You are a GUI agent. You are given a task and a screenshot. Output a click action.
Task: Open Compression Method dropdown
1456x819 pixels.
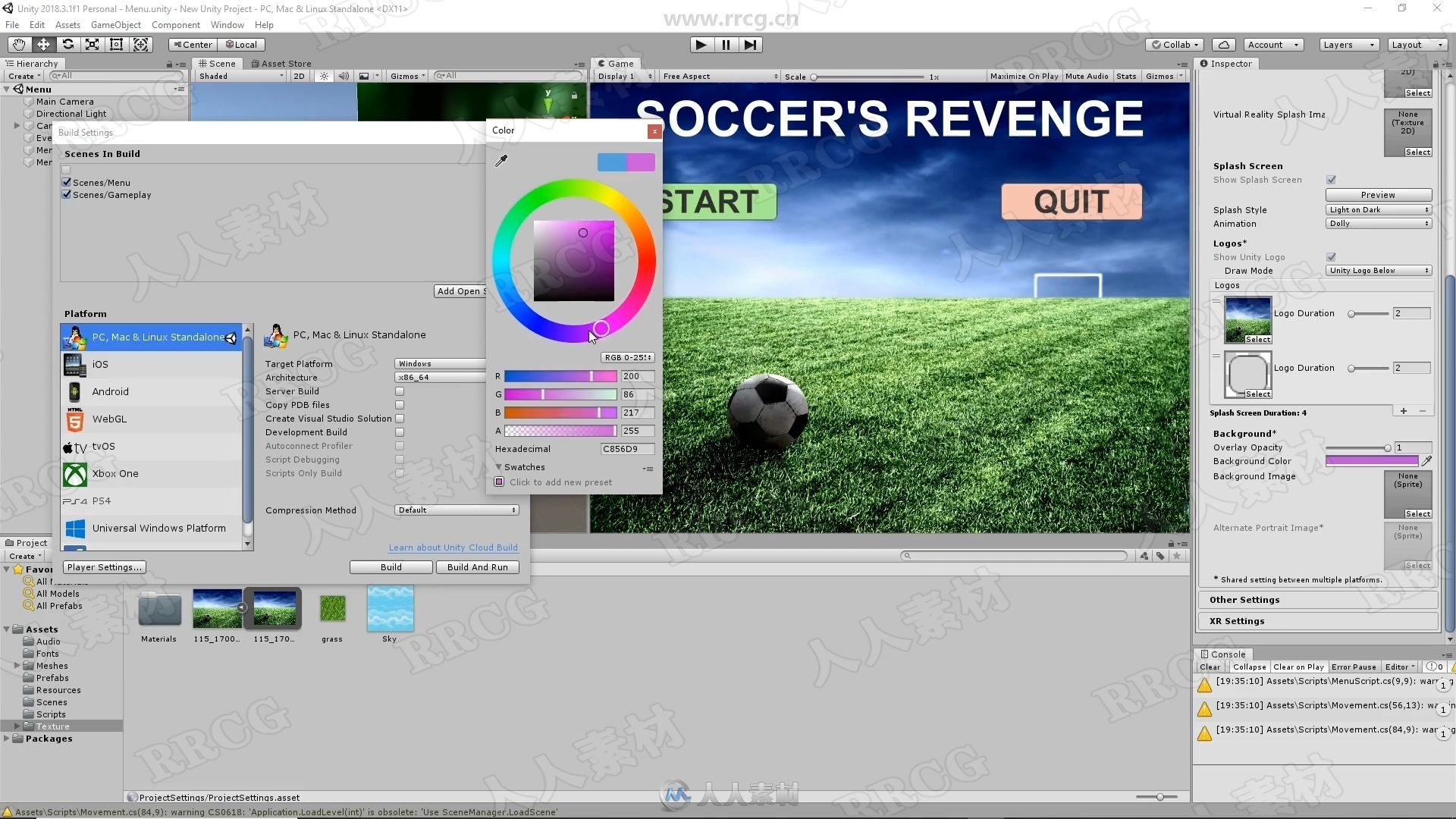click(x=457, y=510)
